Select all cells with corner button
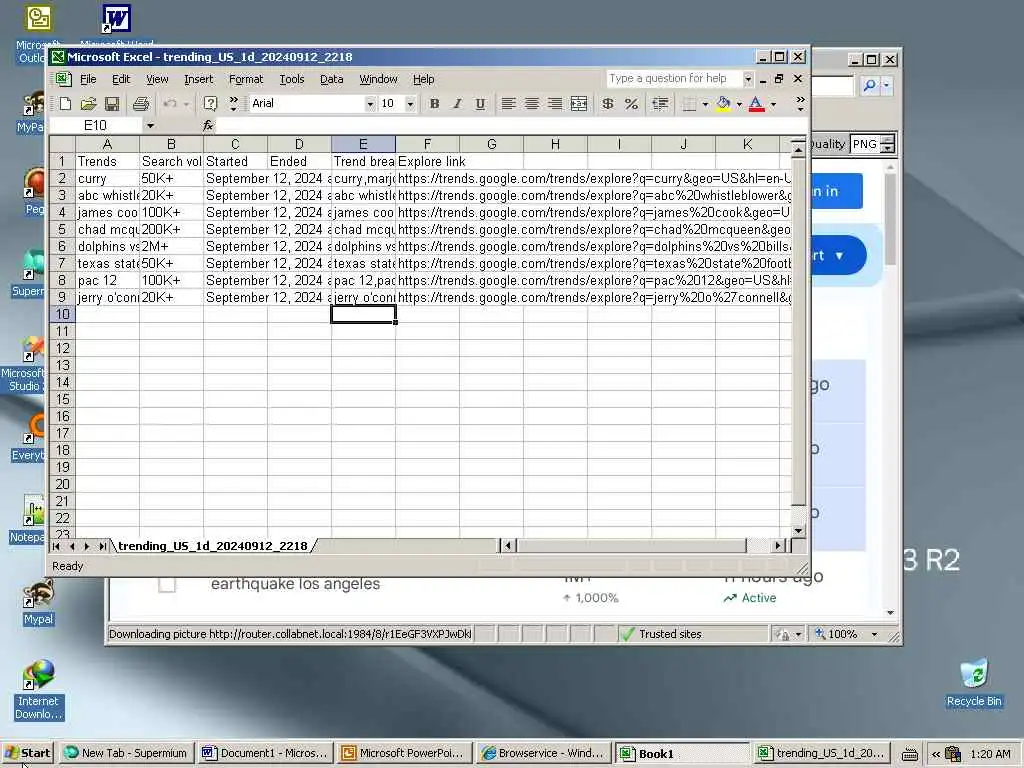 [x=62, y=144]
